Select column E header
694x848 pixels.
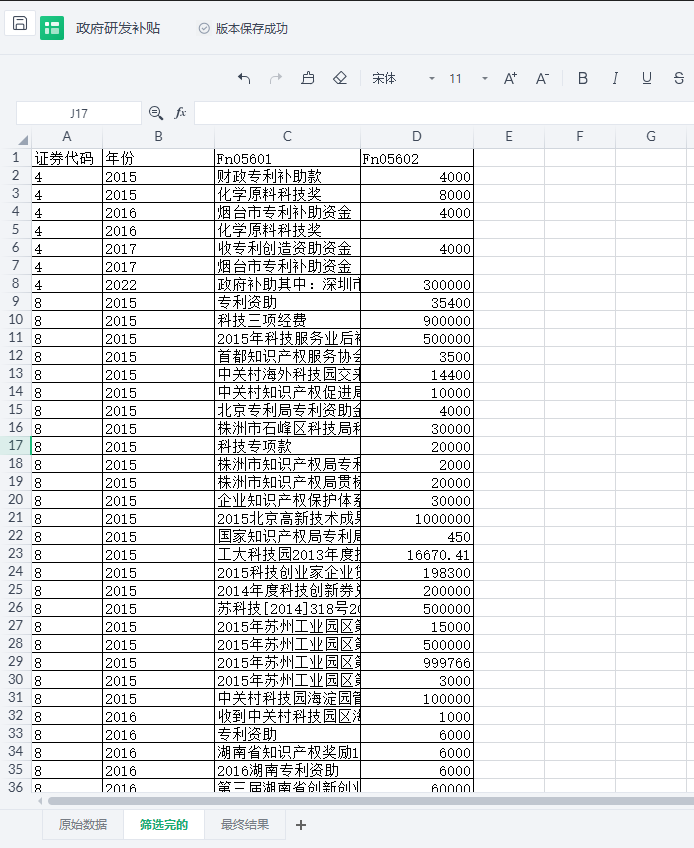coord(508,136)
